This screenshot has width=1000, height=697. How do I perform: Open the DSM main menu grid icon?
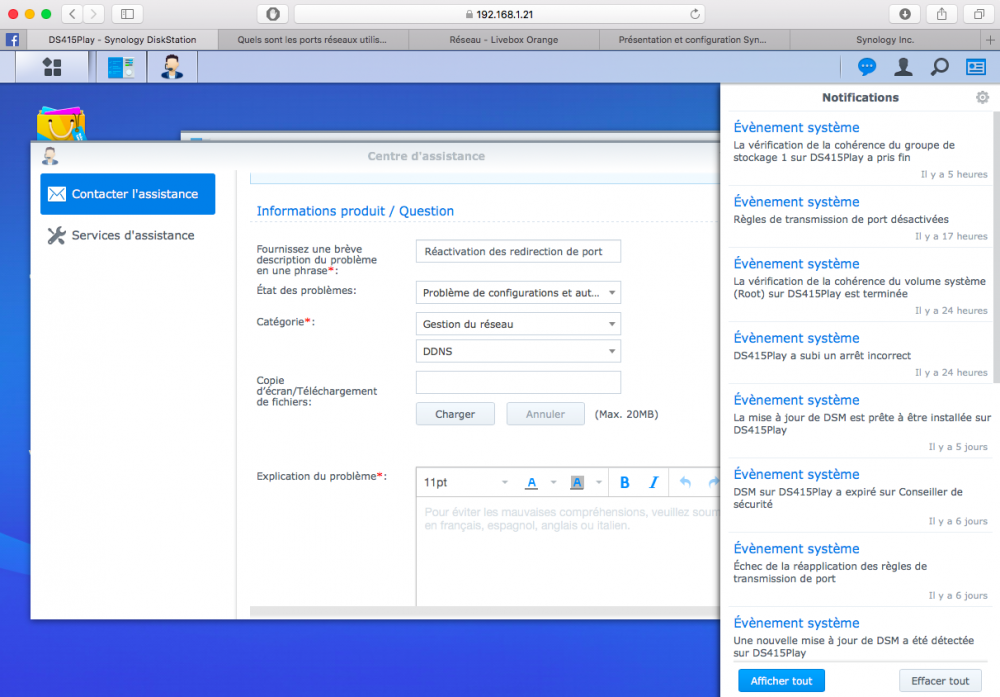52,67
